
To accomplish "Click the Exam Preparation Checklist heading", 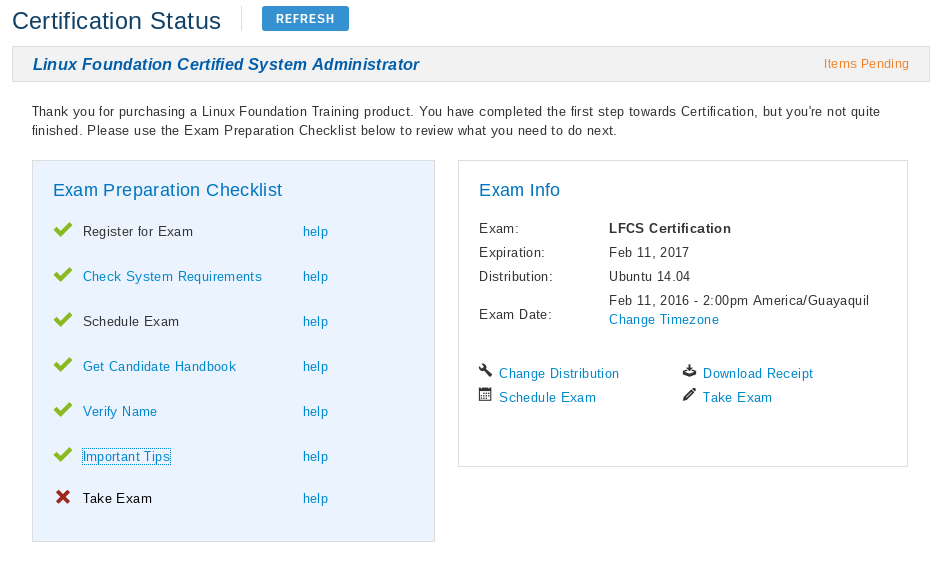I will click(168, 190).
